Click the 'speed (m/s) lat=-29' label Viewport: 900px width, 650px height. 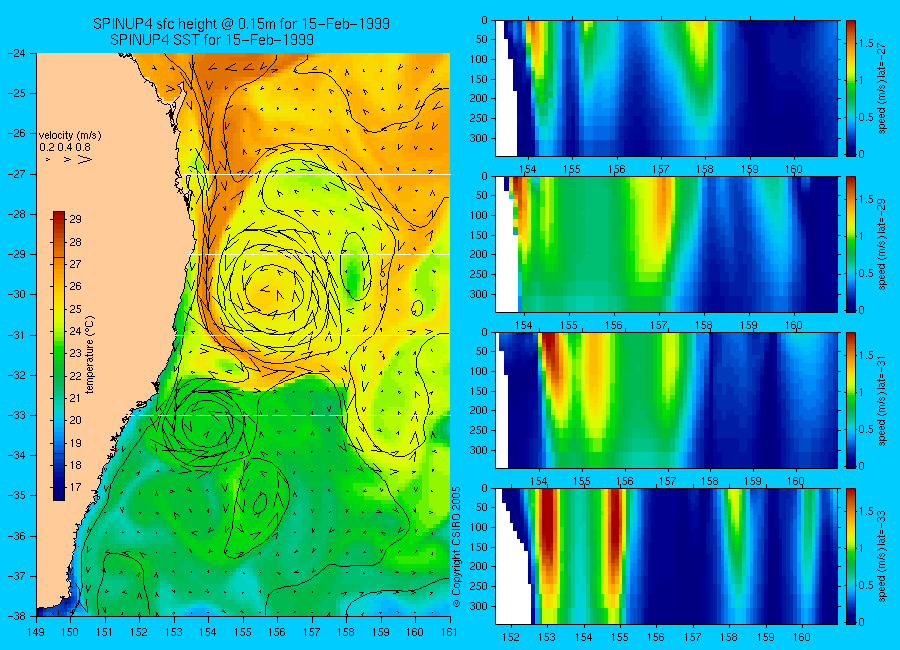(x=883, y=245)
